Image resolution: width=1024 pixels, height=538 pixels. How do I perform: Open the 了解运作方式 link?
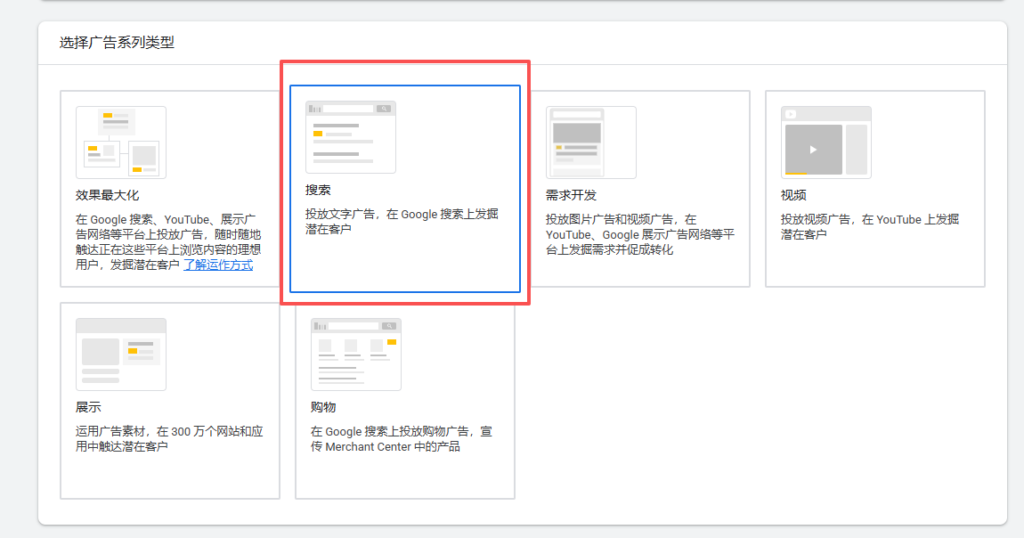218,265
